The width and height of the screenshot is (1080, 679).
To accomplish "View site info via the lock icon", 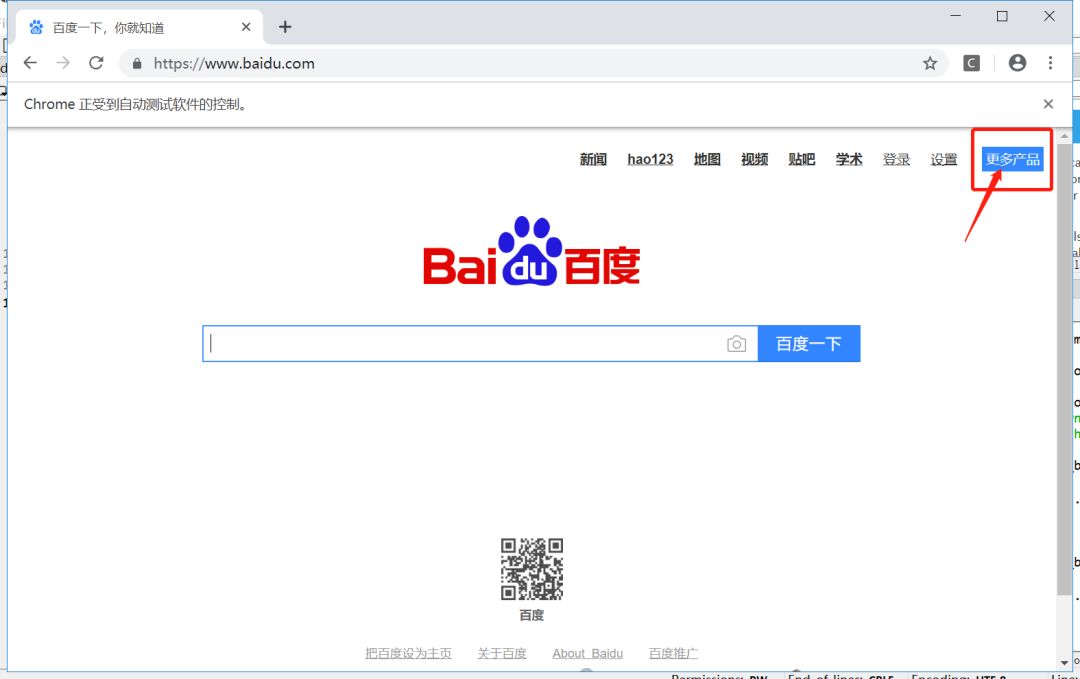I will tap(137, 63).
